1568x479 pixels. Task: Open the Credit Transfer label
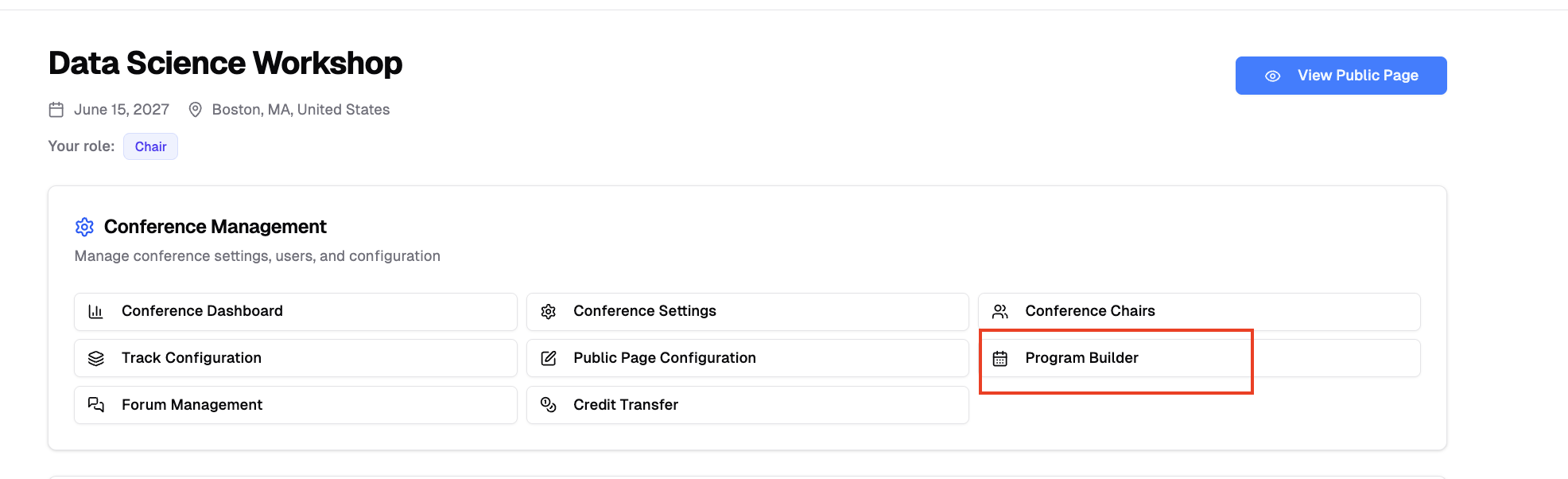click(x=626, y=405)
